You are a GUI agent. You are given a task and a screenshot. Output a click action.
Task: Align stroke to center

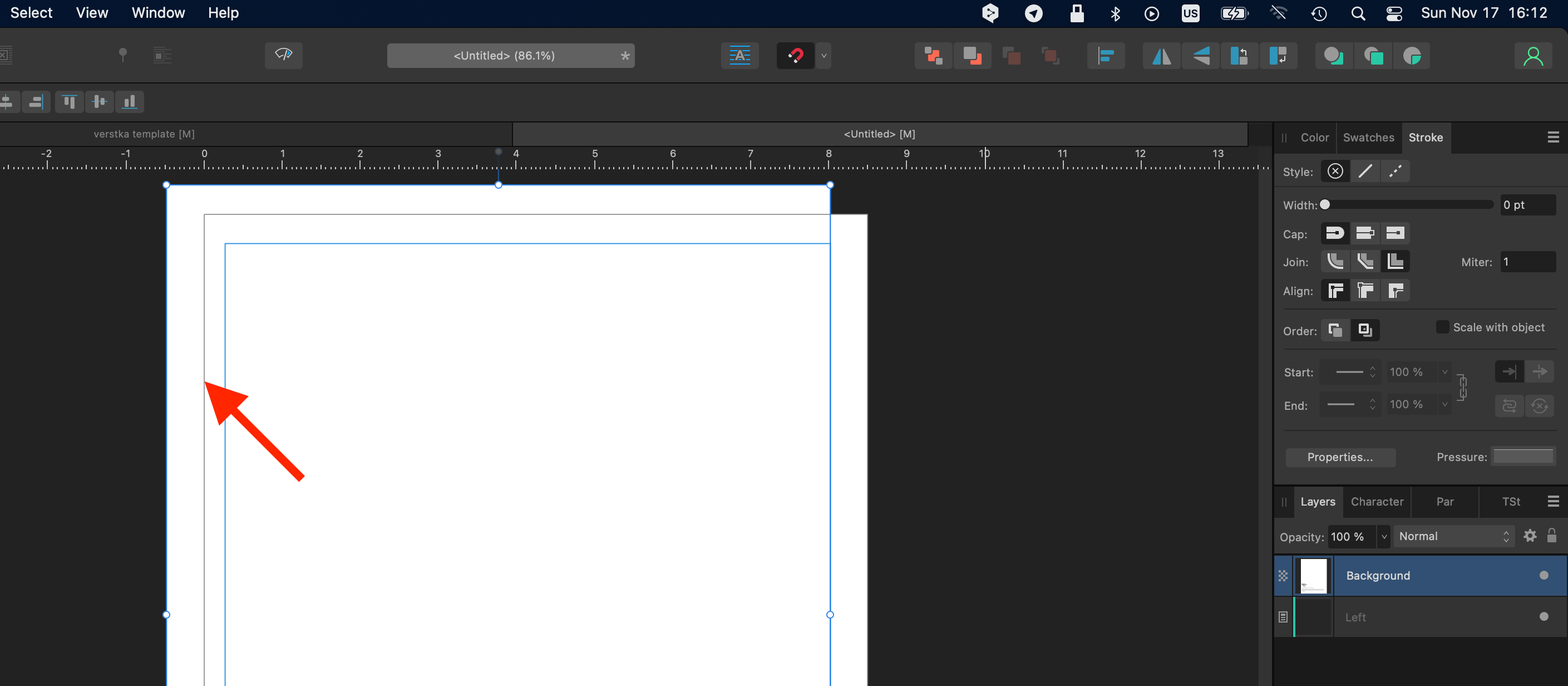click(1335, 290)
